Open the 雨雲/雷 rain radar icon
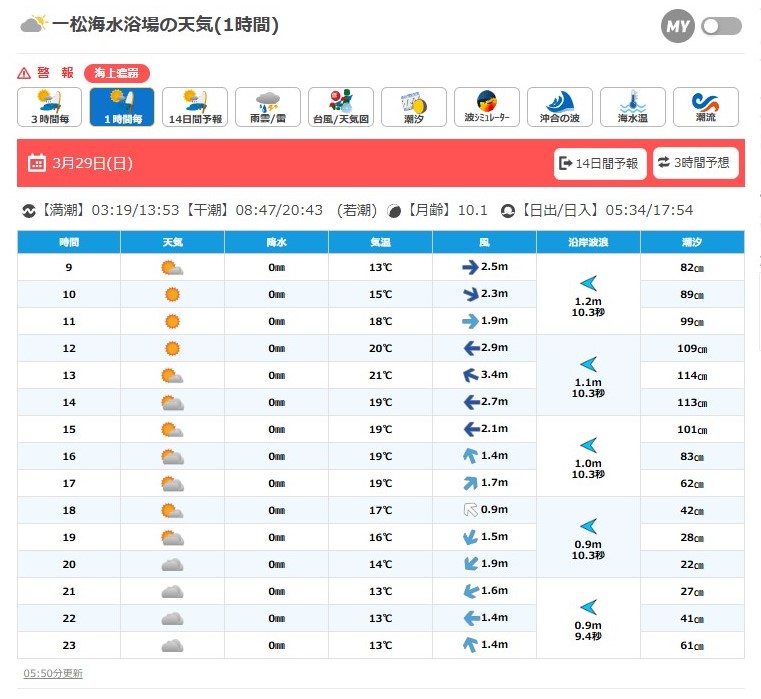761x699 pixels. click(x=268, y=107)
